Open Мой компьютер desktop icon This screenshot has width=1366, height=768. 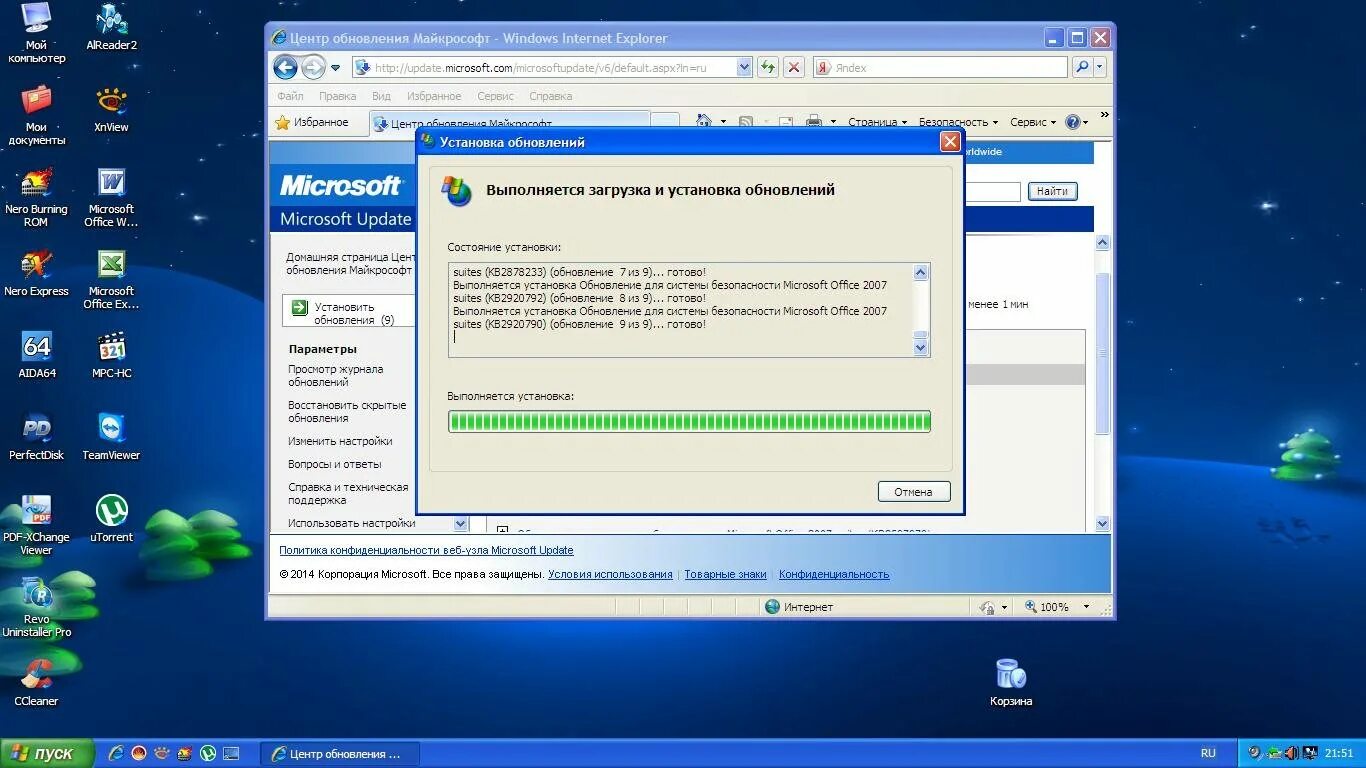click(36, 34)
